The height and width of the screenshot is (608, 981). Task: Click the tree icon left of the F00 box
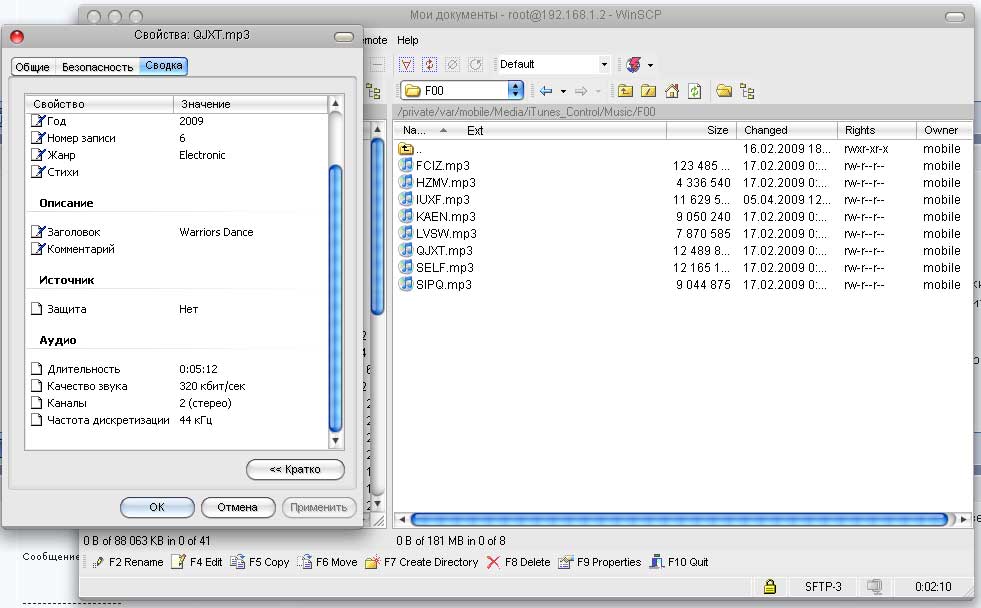click(374, 91)
